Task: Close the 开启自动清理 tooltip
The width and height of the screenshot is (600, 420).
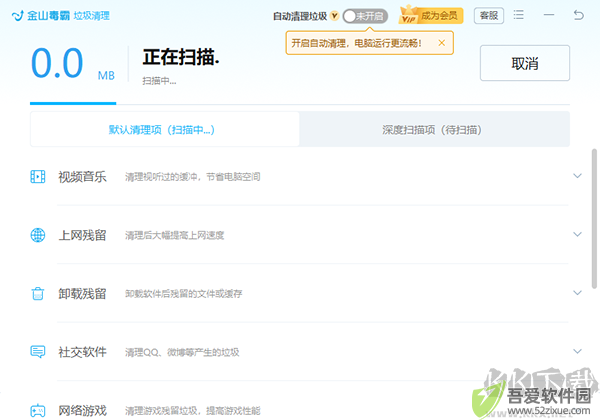Action: click(442, 43)
